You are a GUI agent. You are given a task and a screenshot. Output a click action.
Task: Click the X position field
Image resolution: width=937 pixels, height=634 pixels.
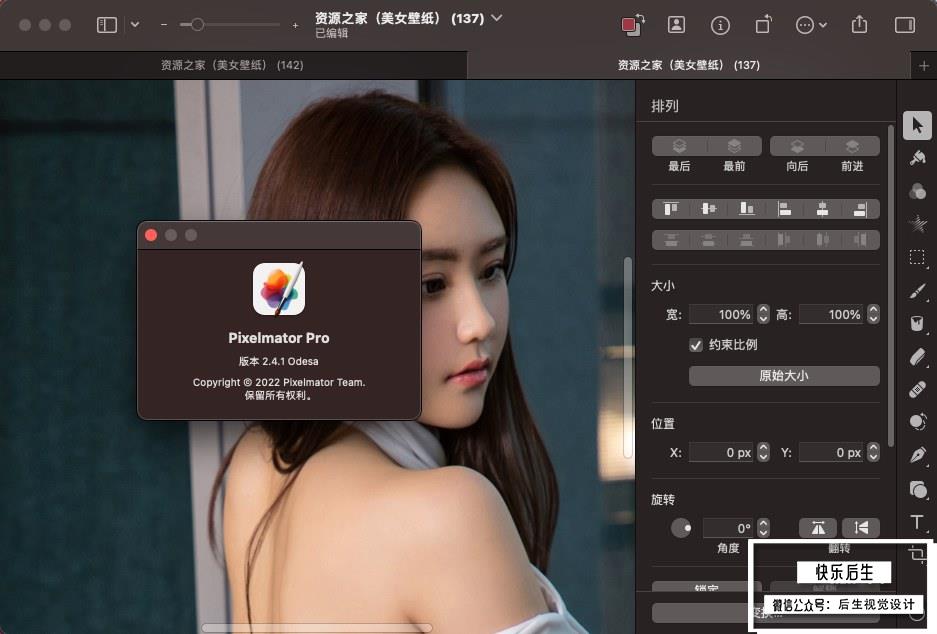point(722,452)
